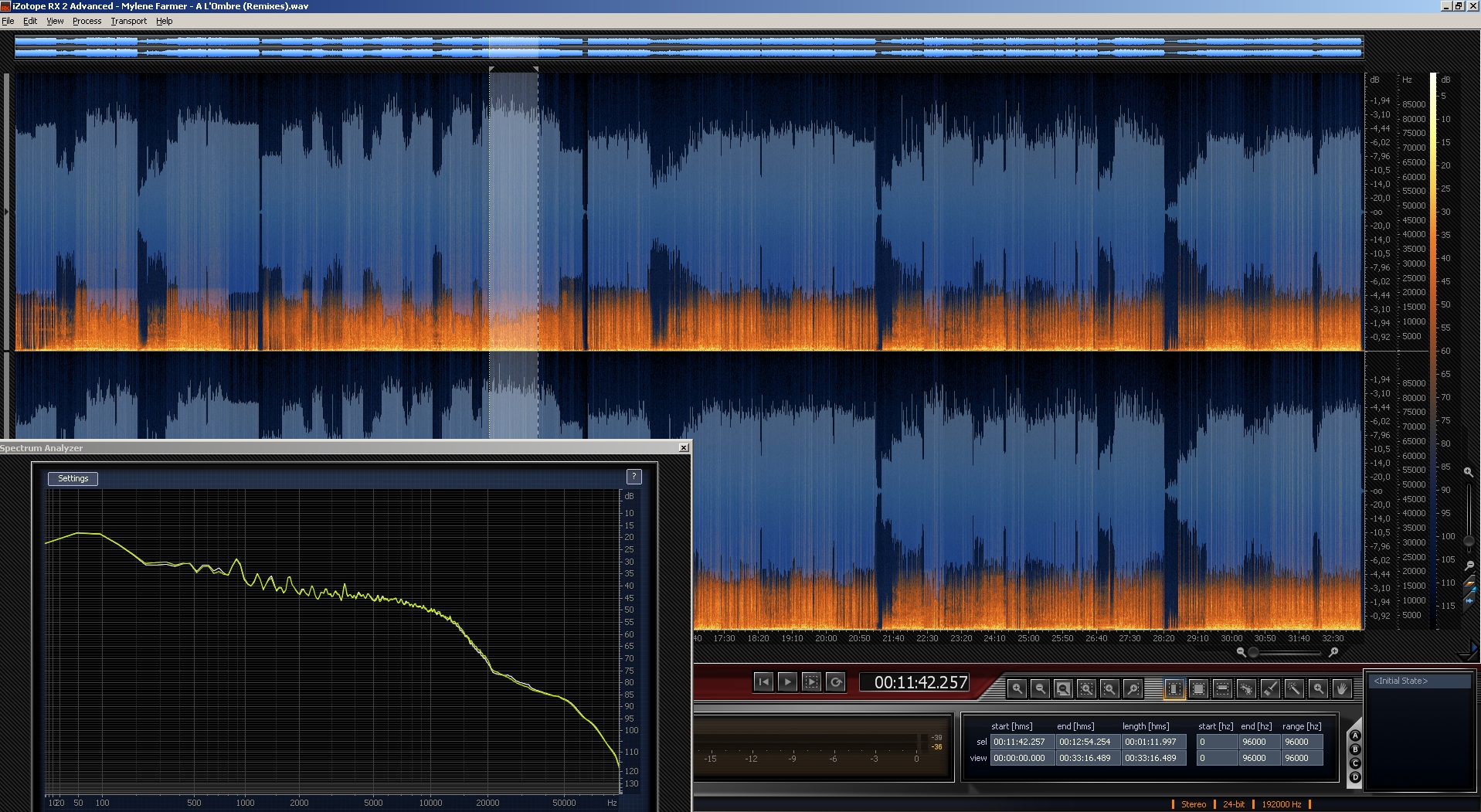
Task: Select the time selection tool
Action: click(x=1174, y=688)
